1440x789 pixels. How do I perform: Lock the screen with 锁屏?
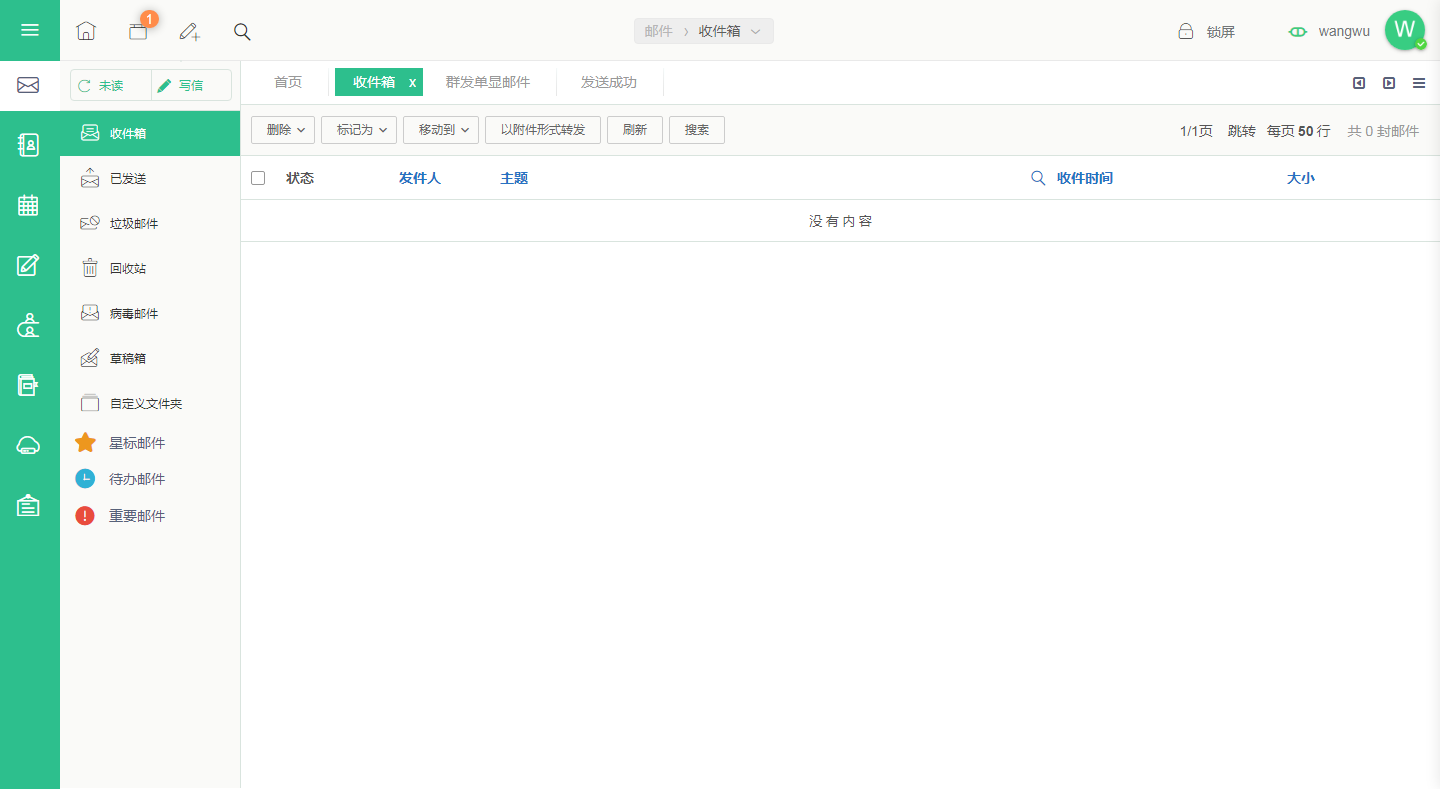click(x=1207, y=32)
